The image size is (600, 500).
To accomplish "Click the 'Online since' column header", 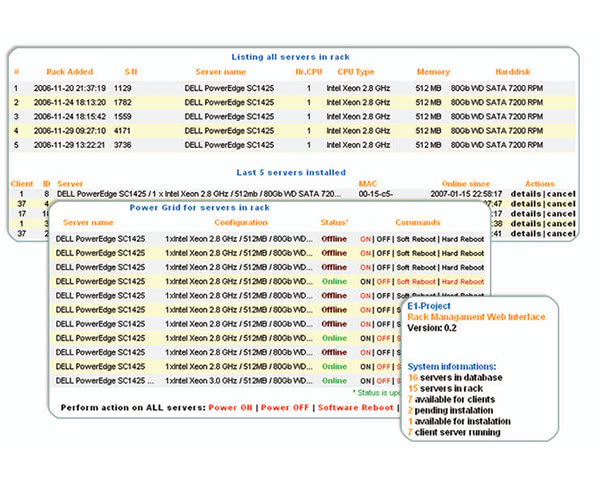I will pos(466,184).
